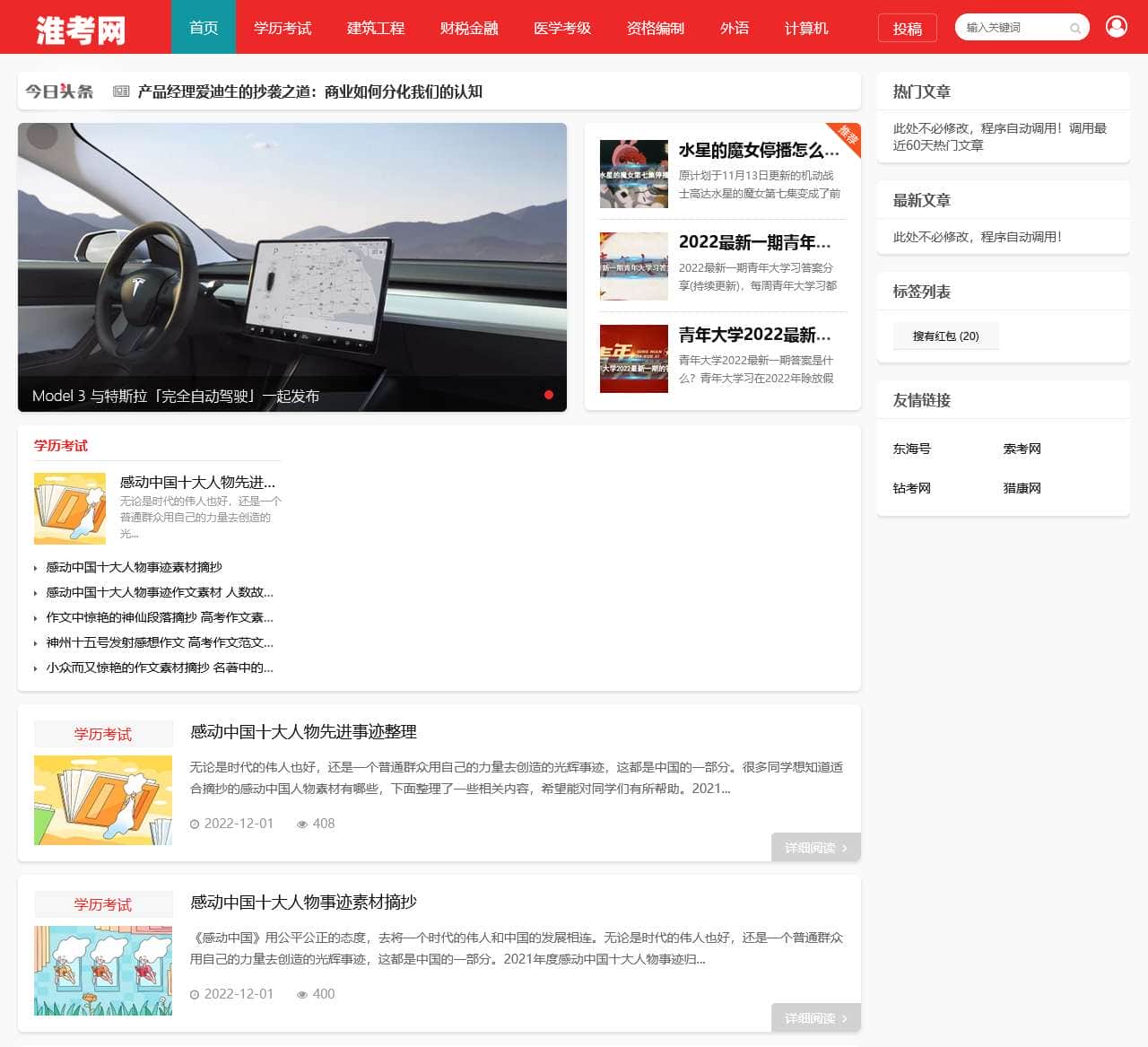This screenshot has width=1148, height=1047.
Task: Open the headline 产品经理爱迪生的抄袭之道 article
Action: (310, 92)
